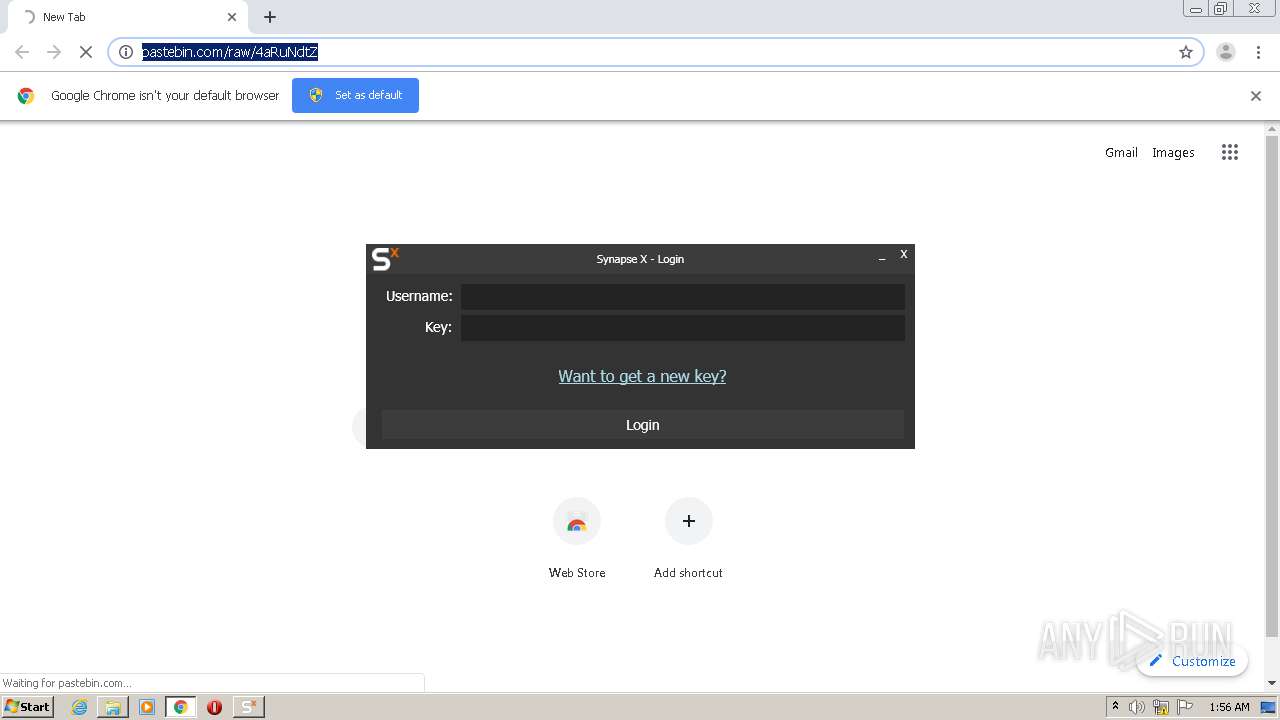Open the Chrome profile avatar
The width and height of the screenshot is (1280, 720).
tap(1226, 52)
